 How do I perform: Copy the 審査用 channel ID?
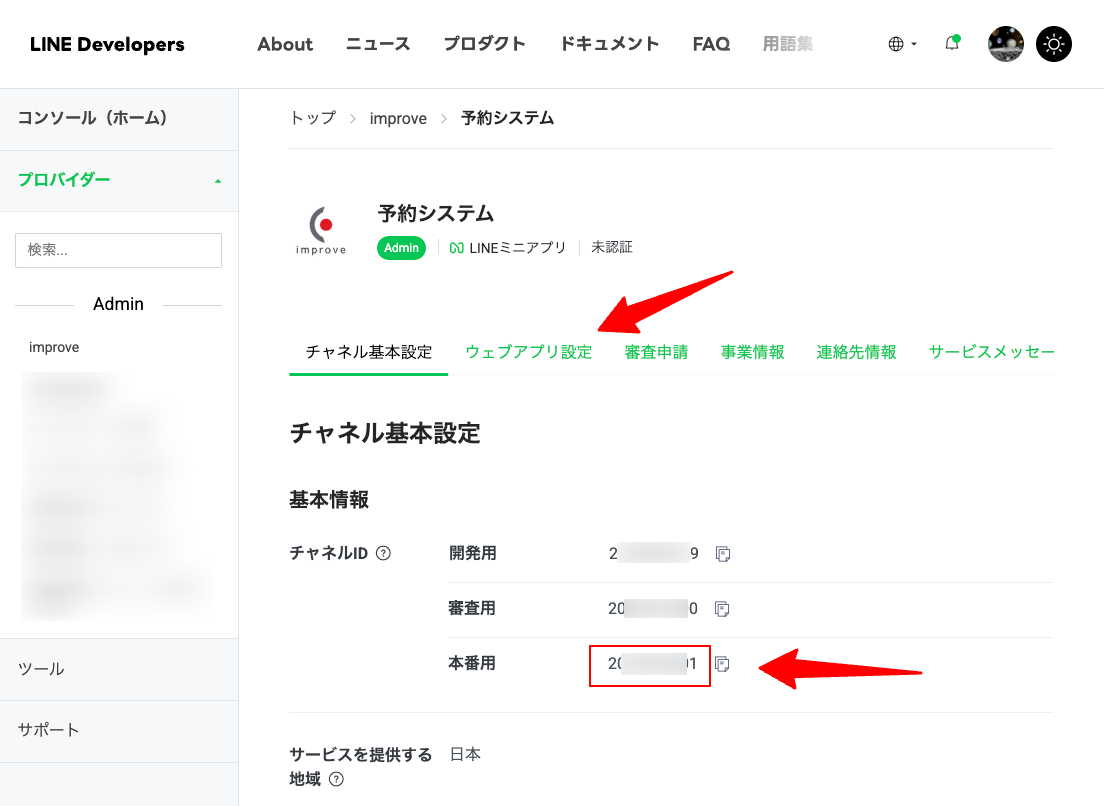click(723, 608)
